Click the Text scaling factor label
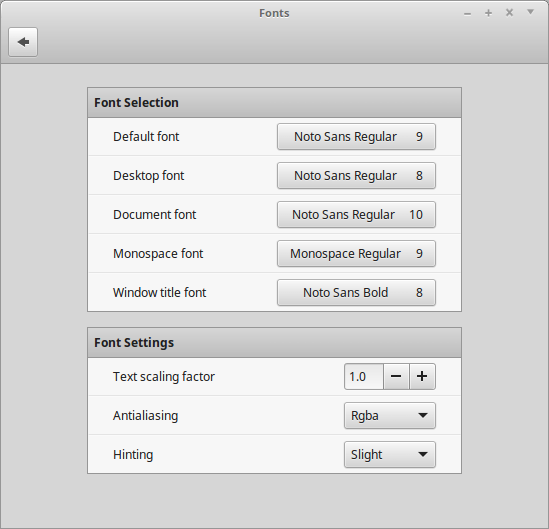The image size is (549, 529). (x=164, y=377)
